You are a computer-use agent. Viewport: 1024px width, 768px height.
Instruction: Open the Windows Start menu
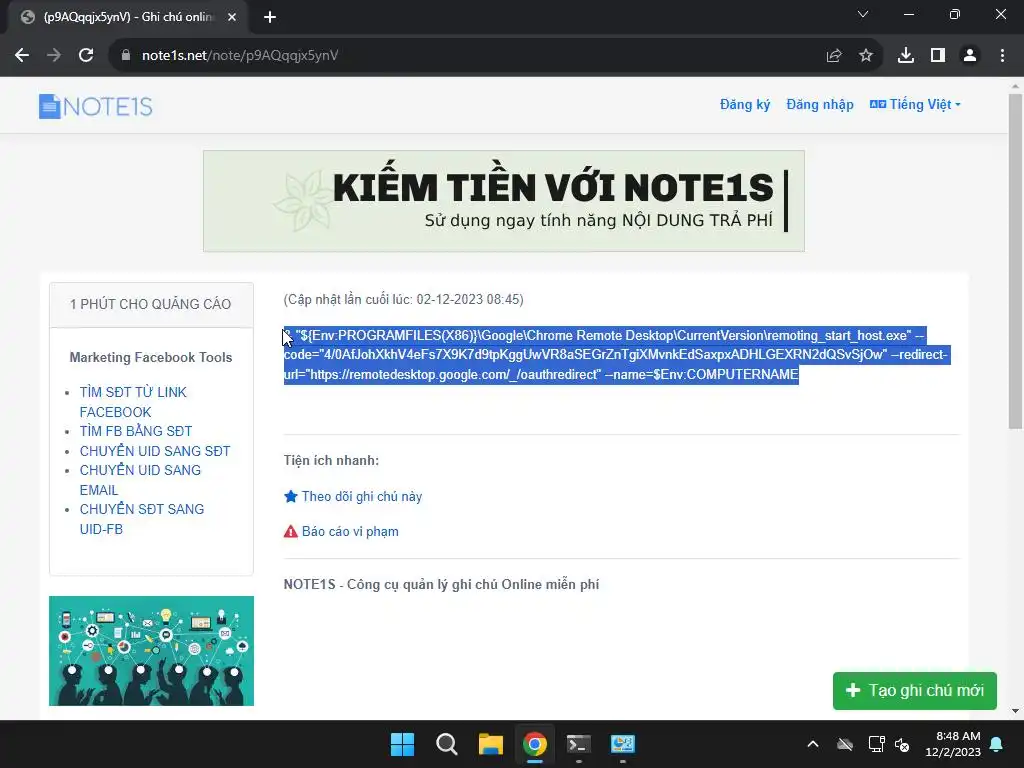402,744
